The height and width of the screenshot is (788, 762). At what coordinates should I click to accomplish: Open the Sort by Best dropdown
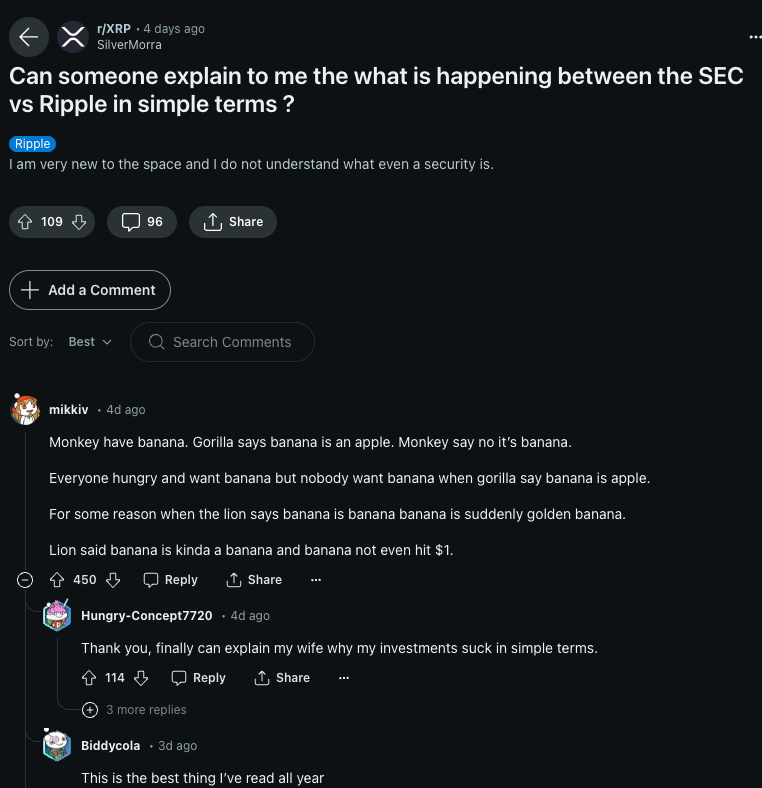[90, 342]
